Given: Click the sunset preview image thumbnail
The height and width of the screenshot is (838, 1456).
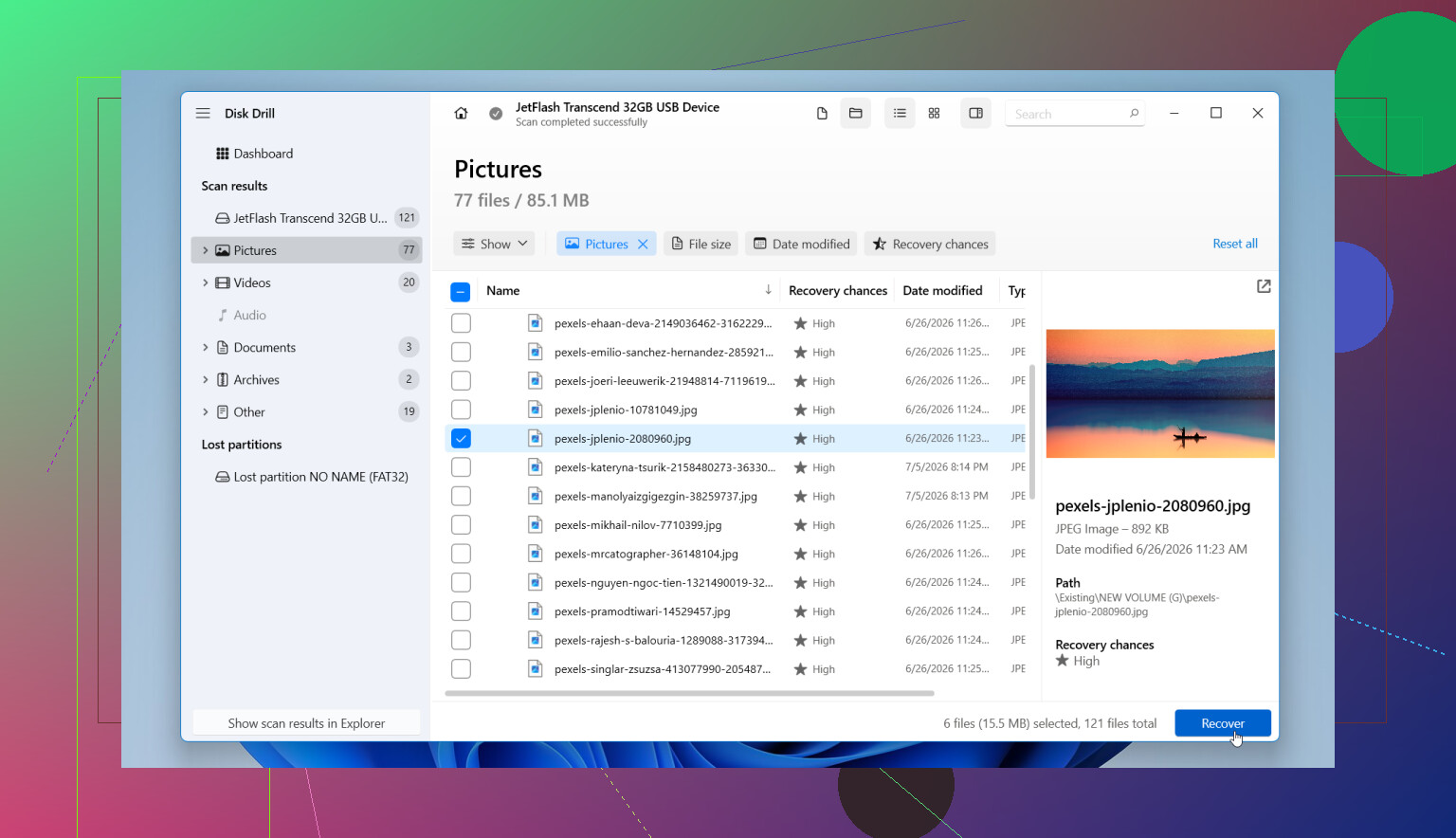Looking at the screenshot, I should (x=1160, y=393).
